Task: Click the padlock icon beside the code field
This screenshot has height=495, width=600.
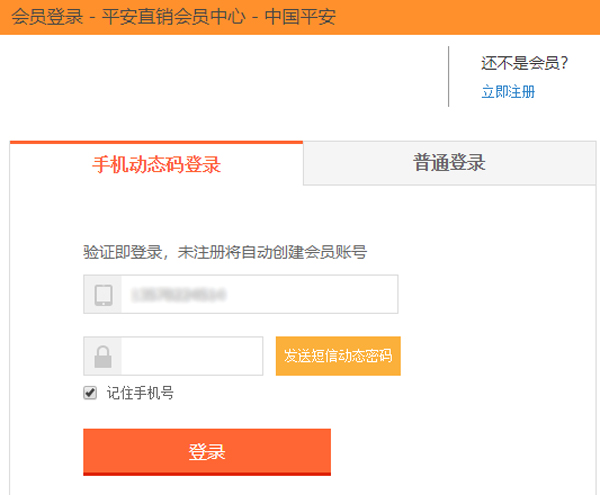Action: 103,356
